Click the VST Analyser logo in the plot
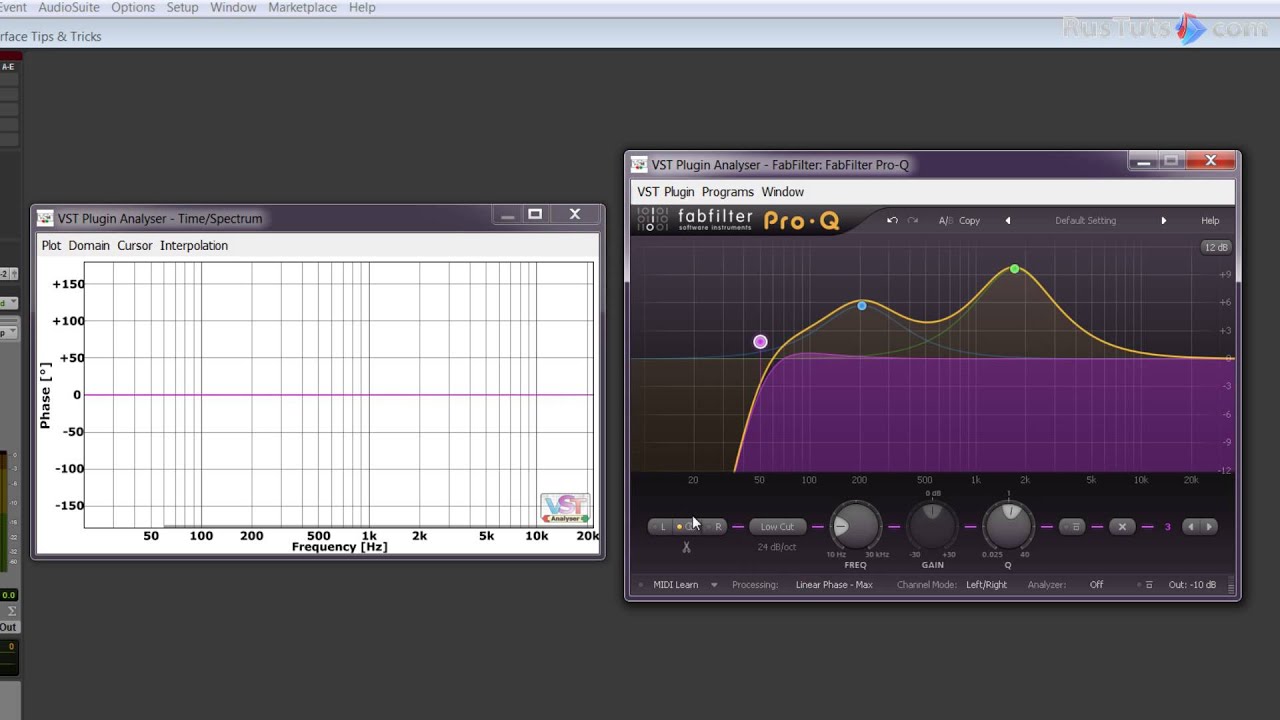The width and height of the screenshot is (1280, 720). pos(565,508)
